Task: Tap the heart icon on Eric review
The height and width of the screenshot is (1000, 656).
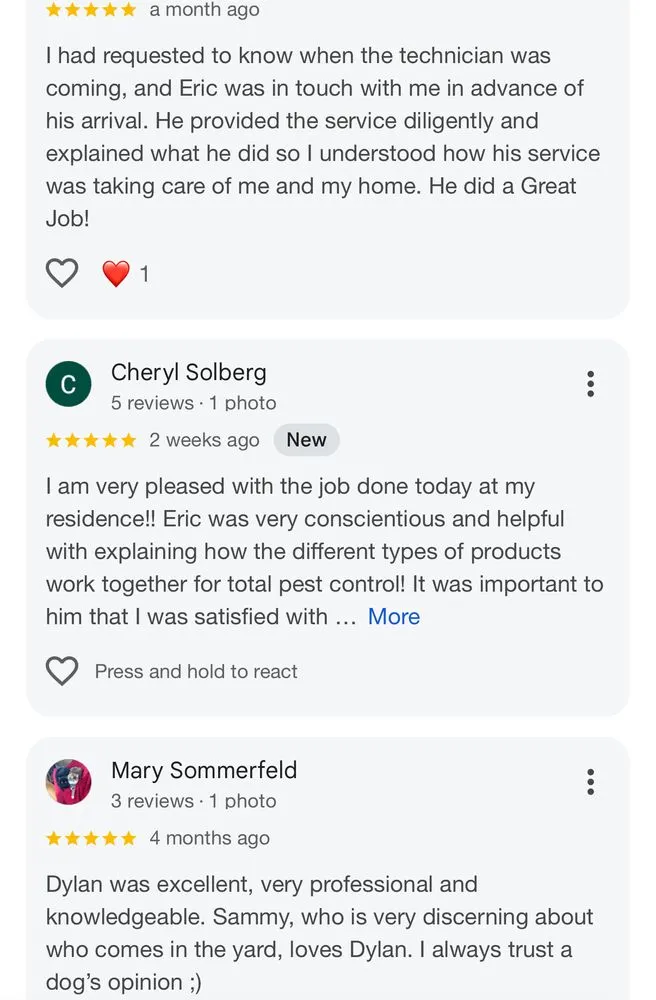Action: (x=62, y=273)
